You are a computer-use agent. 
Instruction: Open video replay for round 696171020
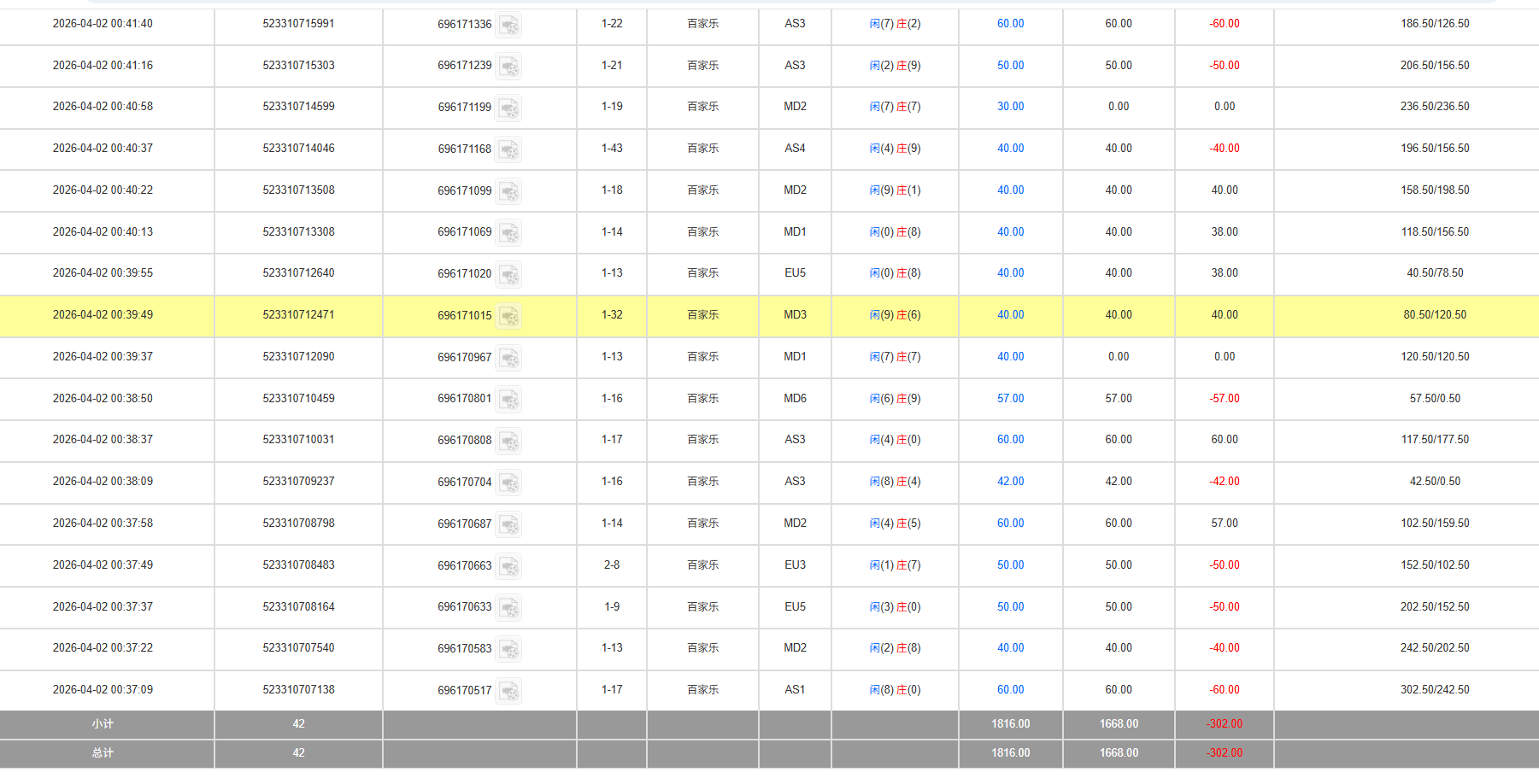click(x=509, y=275)
